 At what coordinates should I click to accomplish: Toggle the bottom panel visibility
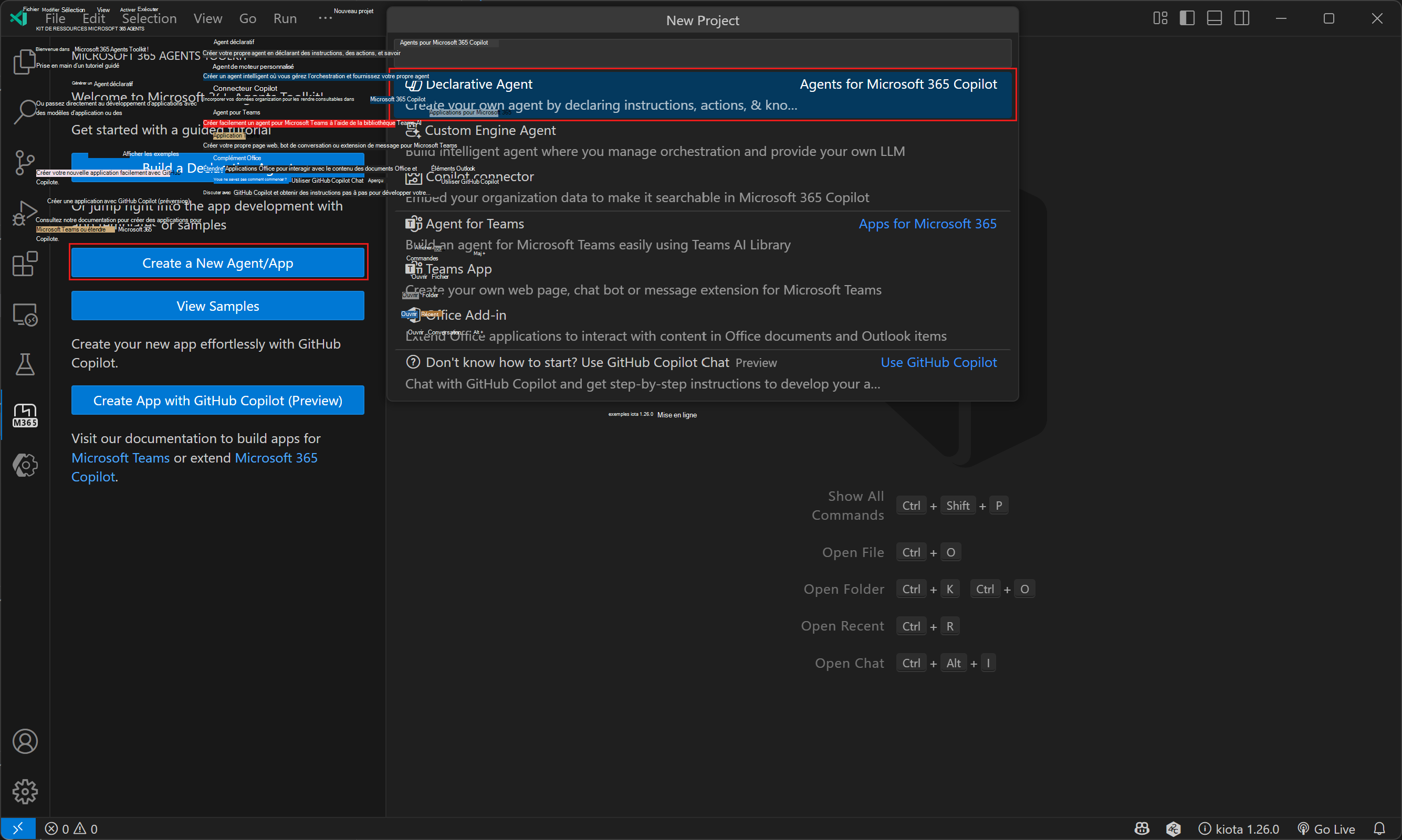point(1213,17)
